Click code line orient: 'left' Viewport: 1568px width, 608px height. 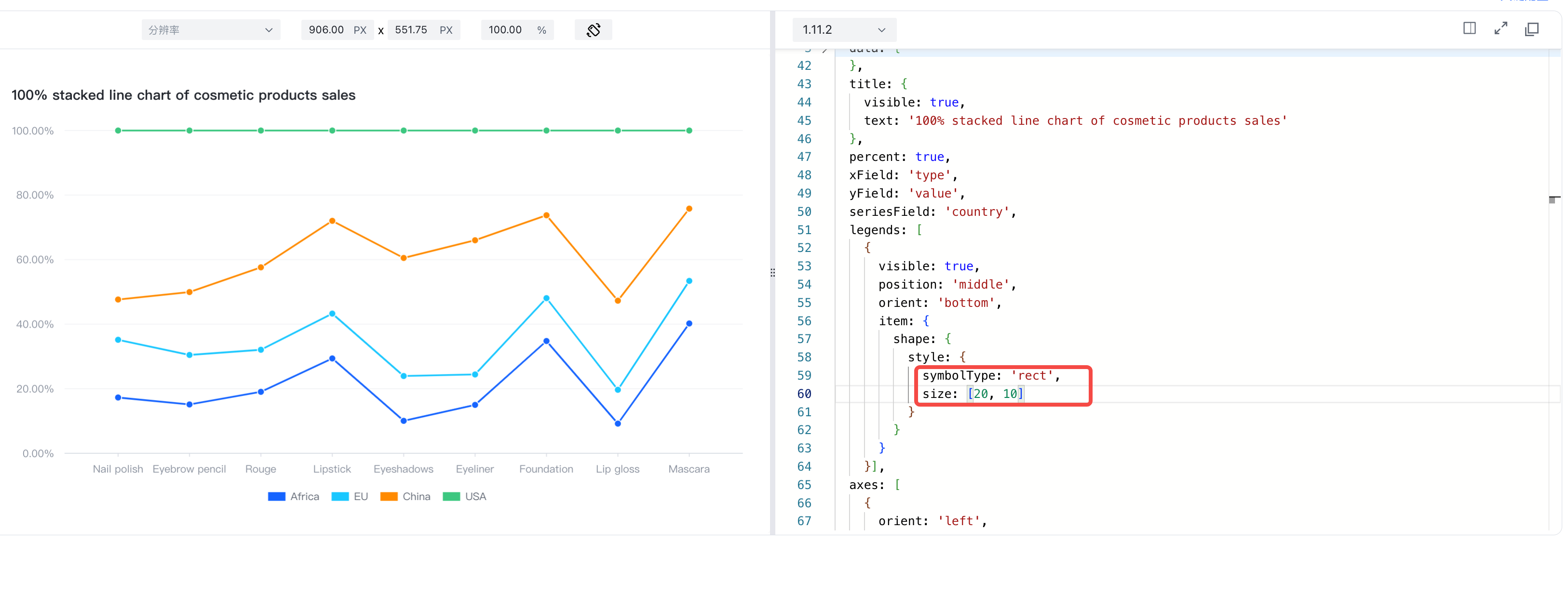[x=933, y=521]
